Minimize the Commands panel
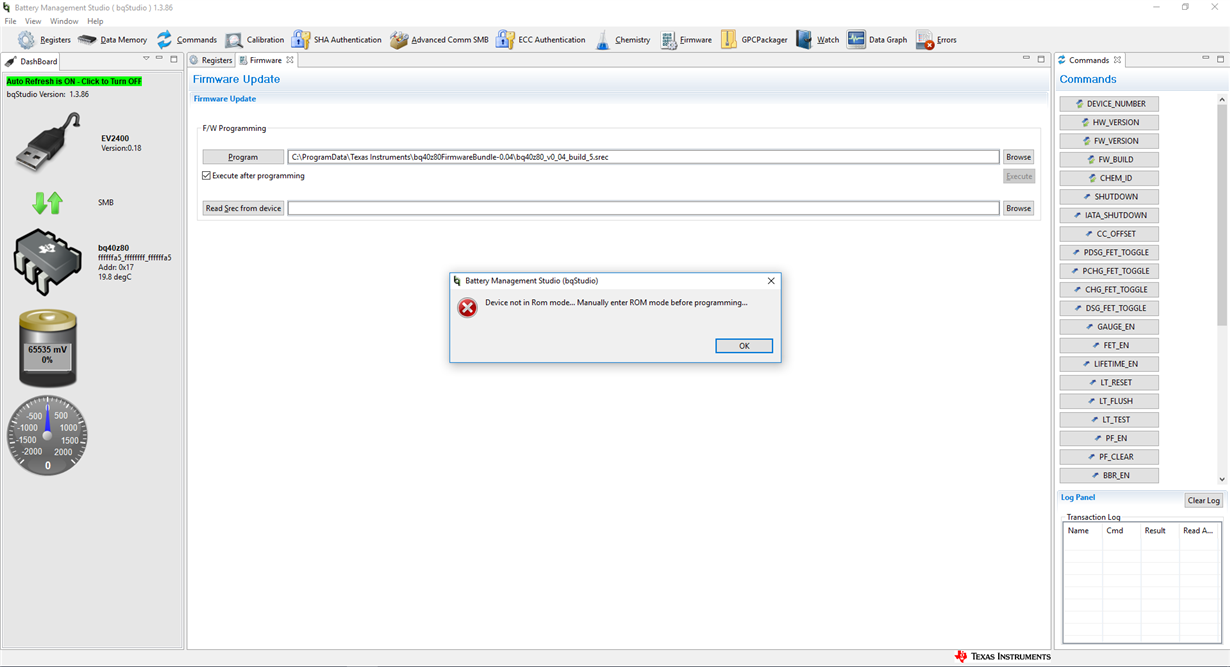Image resolution: width=1230 pixels, height=667 pixels. (1205, 59)
